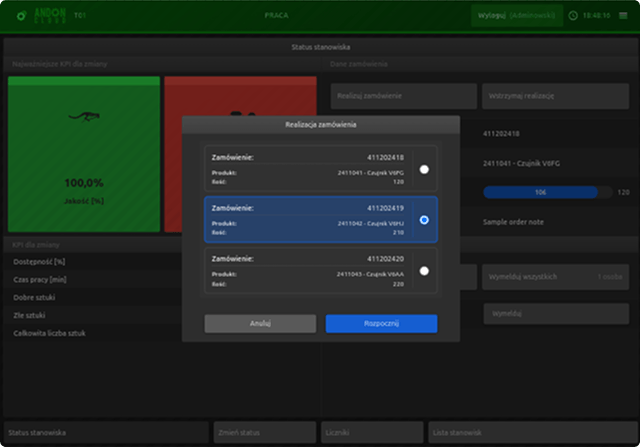This screenshot has width=640, height=447.
Task: Click product text 2411041 - Czujnik V6FG in background
Action: pyautogui.click(x=521, y=163)
